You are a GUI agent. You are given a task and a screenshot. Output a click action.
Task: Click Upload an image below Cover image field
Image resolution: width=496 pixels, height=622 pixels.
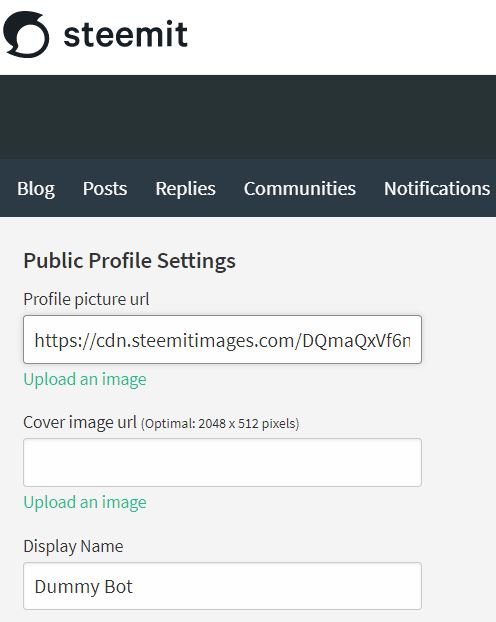tap(85, 503)
